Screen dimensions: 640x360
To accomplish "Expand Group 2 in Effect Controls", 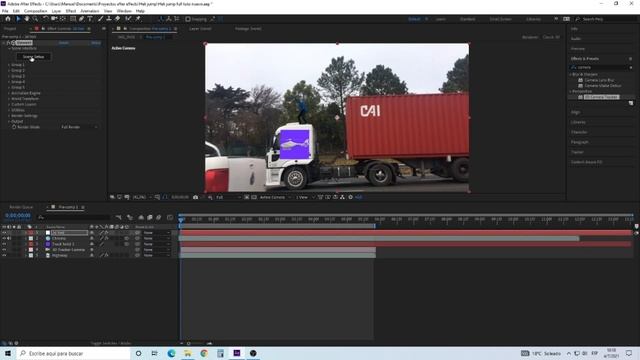I will pyautogui.click(x=9, y=71).
